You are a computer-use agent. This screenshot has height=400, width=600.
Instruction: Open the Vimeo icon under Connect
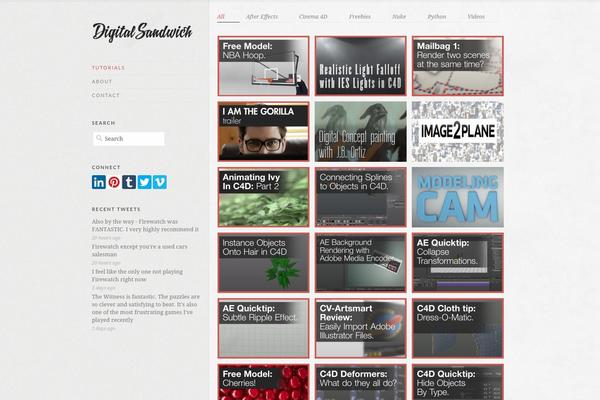pyautogui.click(x=160, y=182)
